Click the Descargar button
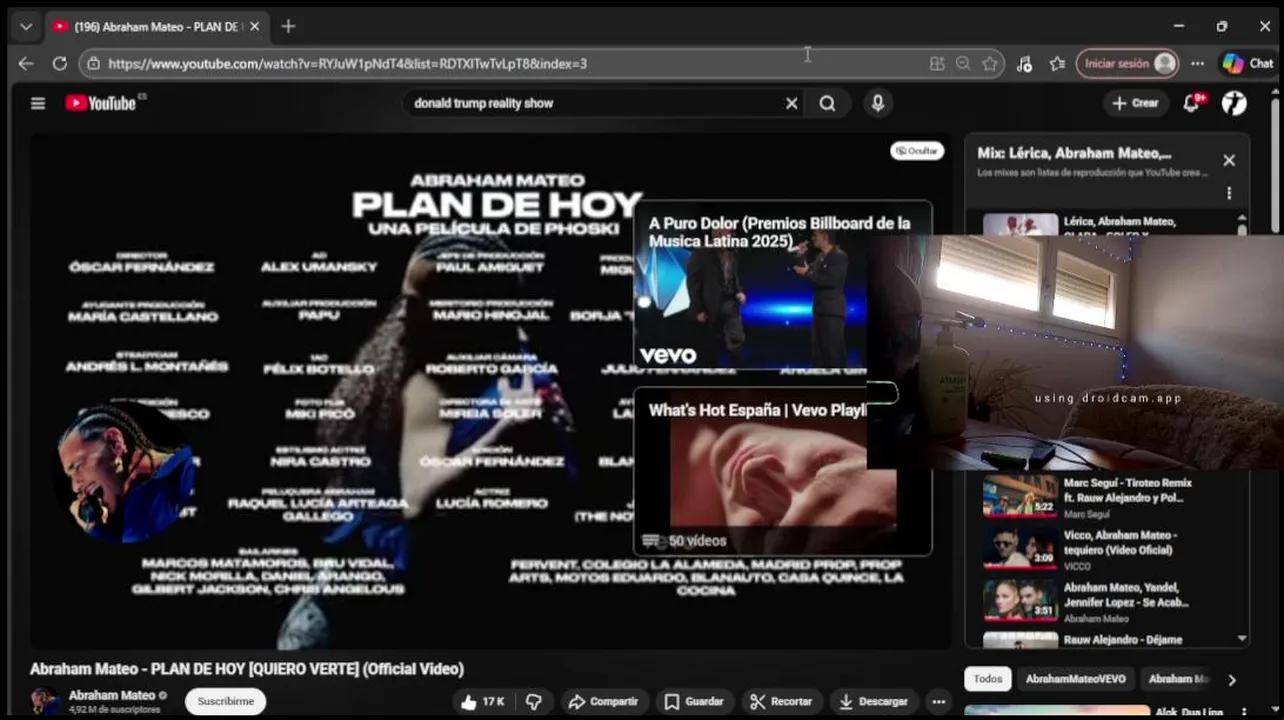1284x720 pixels. (x=874, y=701)
